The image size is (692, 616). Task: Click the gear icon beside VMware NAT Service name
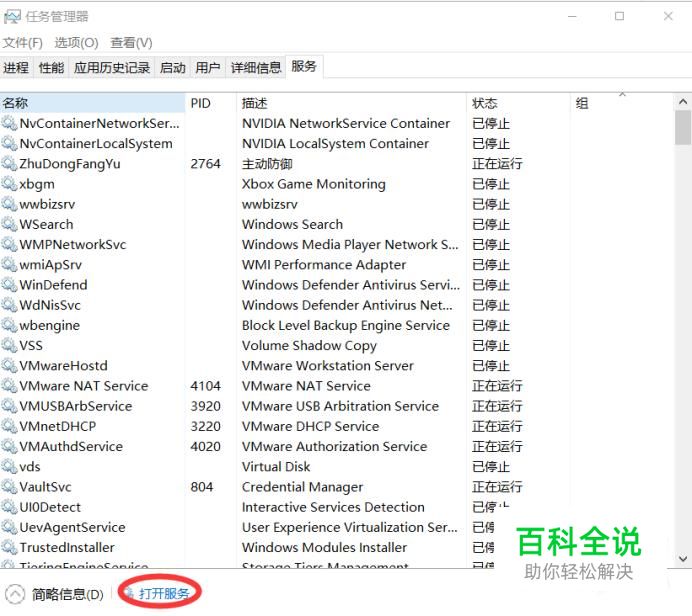click(9, 386)
